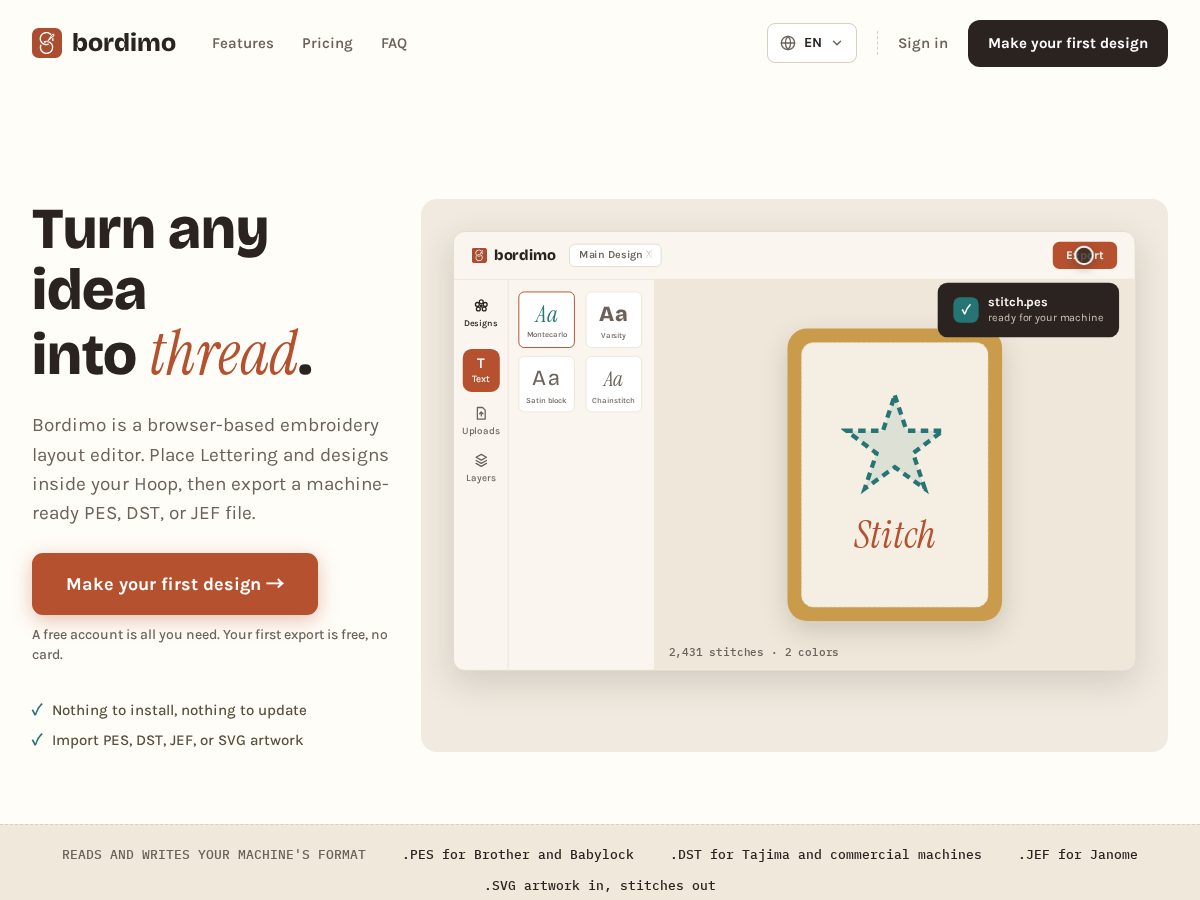Choose the Montecarlo font tile
The image size is (1200, 900).
click(x=547, y=320)
